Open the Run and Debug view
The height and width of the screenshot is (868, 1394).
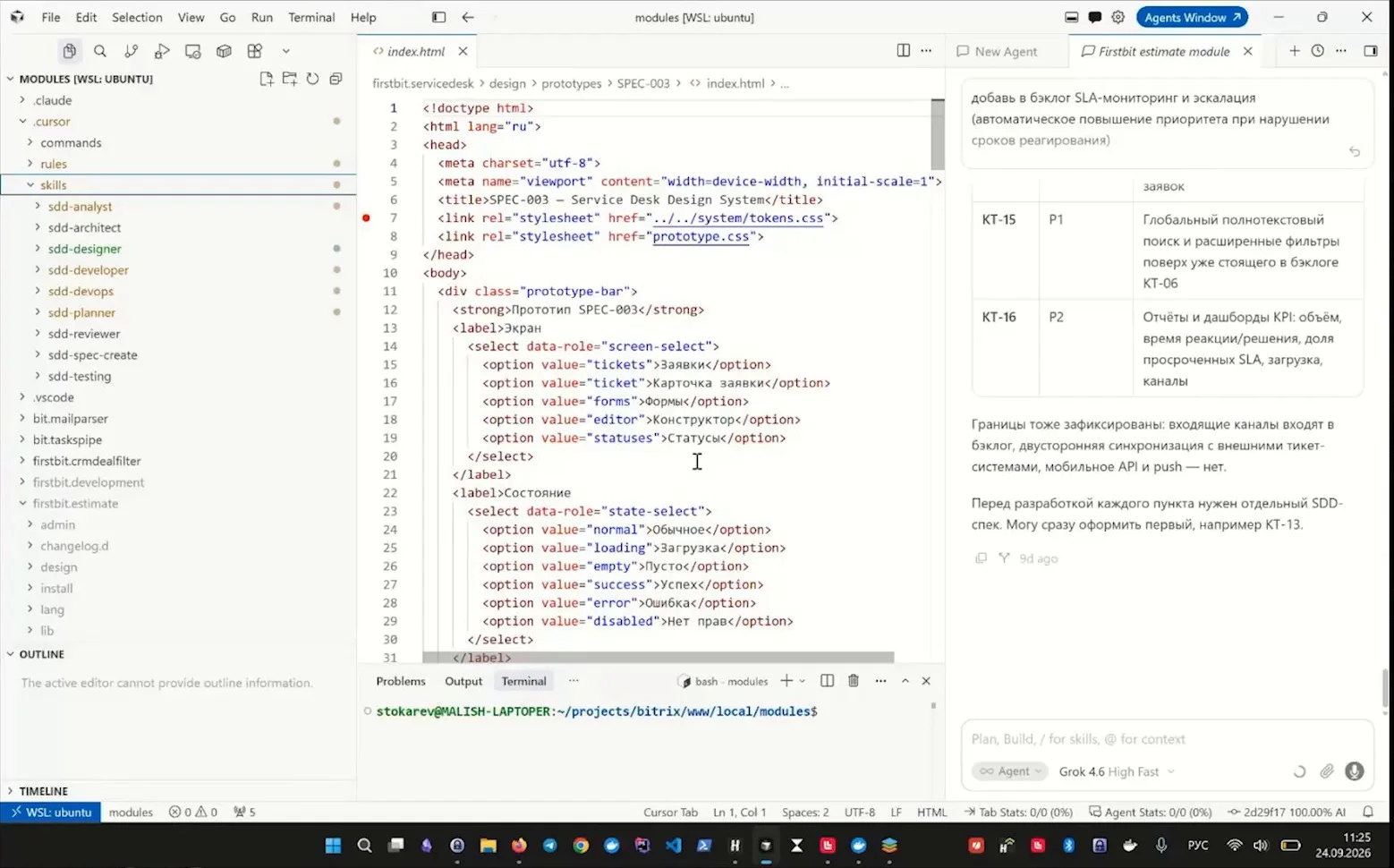click(162, 51)
